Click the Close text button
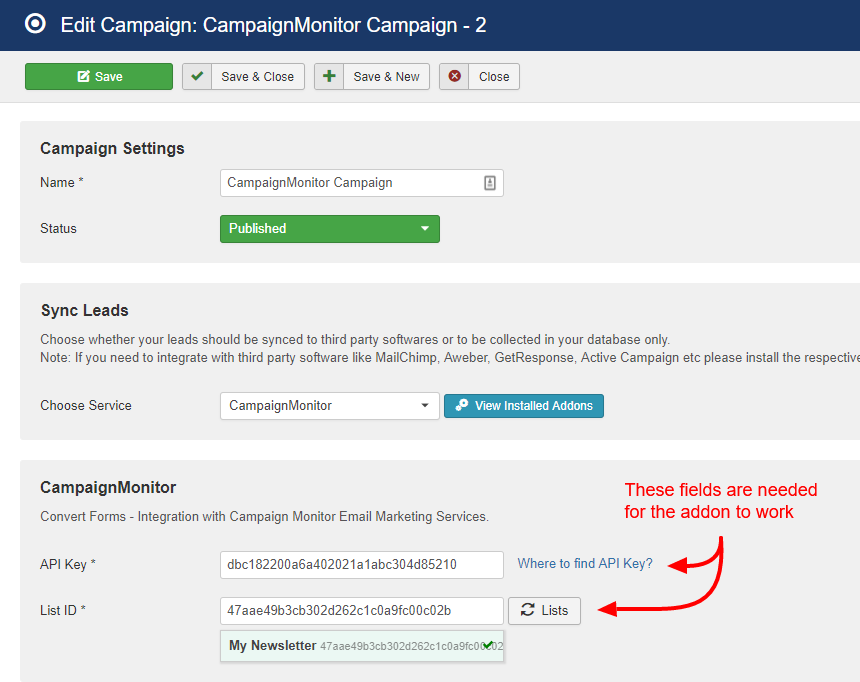This screenshot has width=860, height=682. pyautogui.click(x=494, y=76)
